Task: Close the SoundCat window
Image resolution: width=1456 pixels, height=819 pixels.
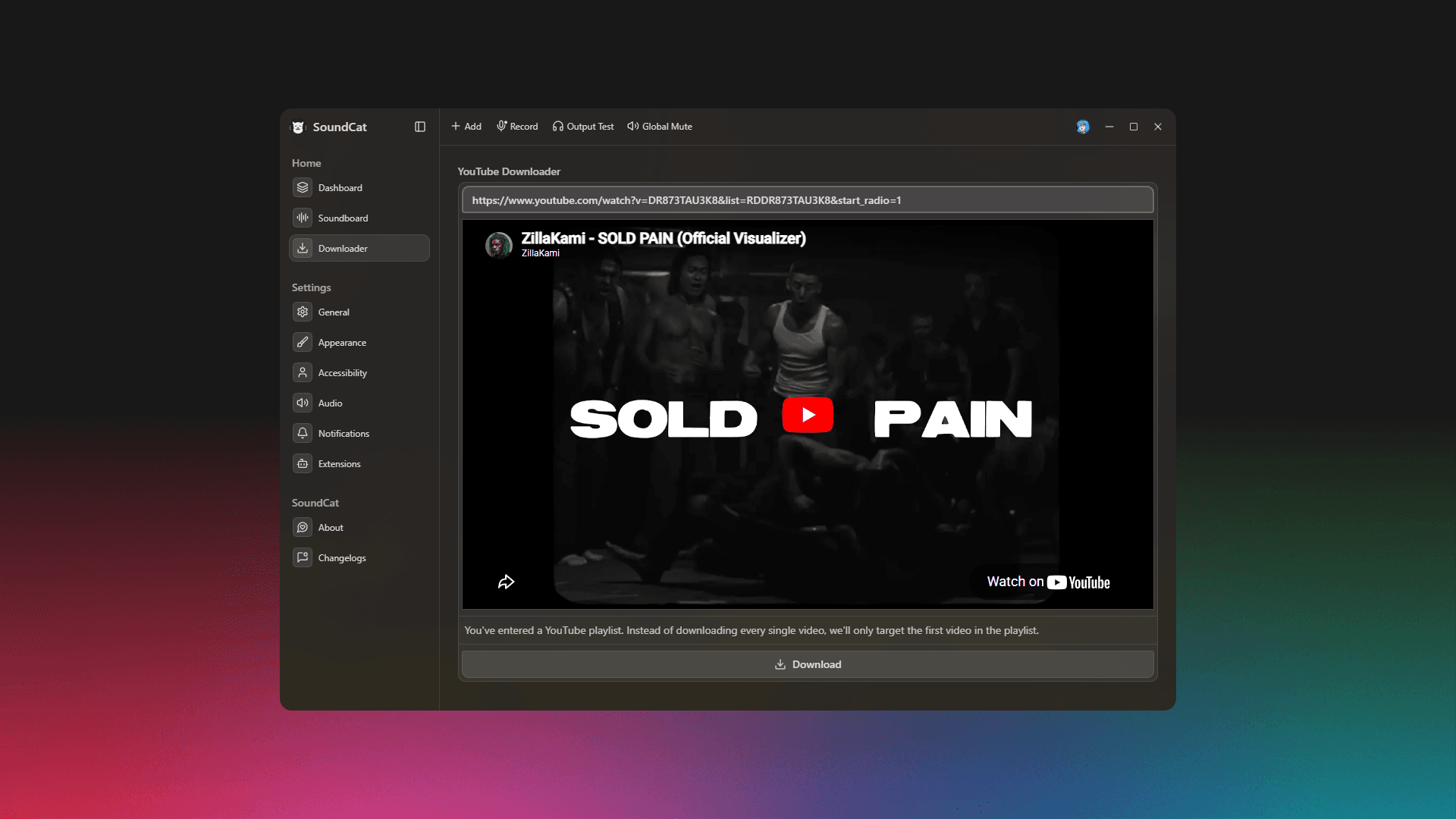Action: [x=1158, y=127]
